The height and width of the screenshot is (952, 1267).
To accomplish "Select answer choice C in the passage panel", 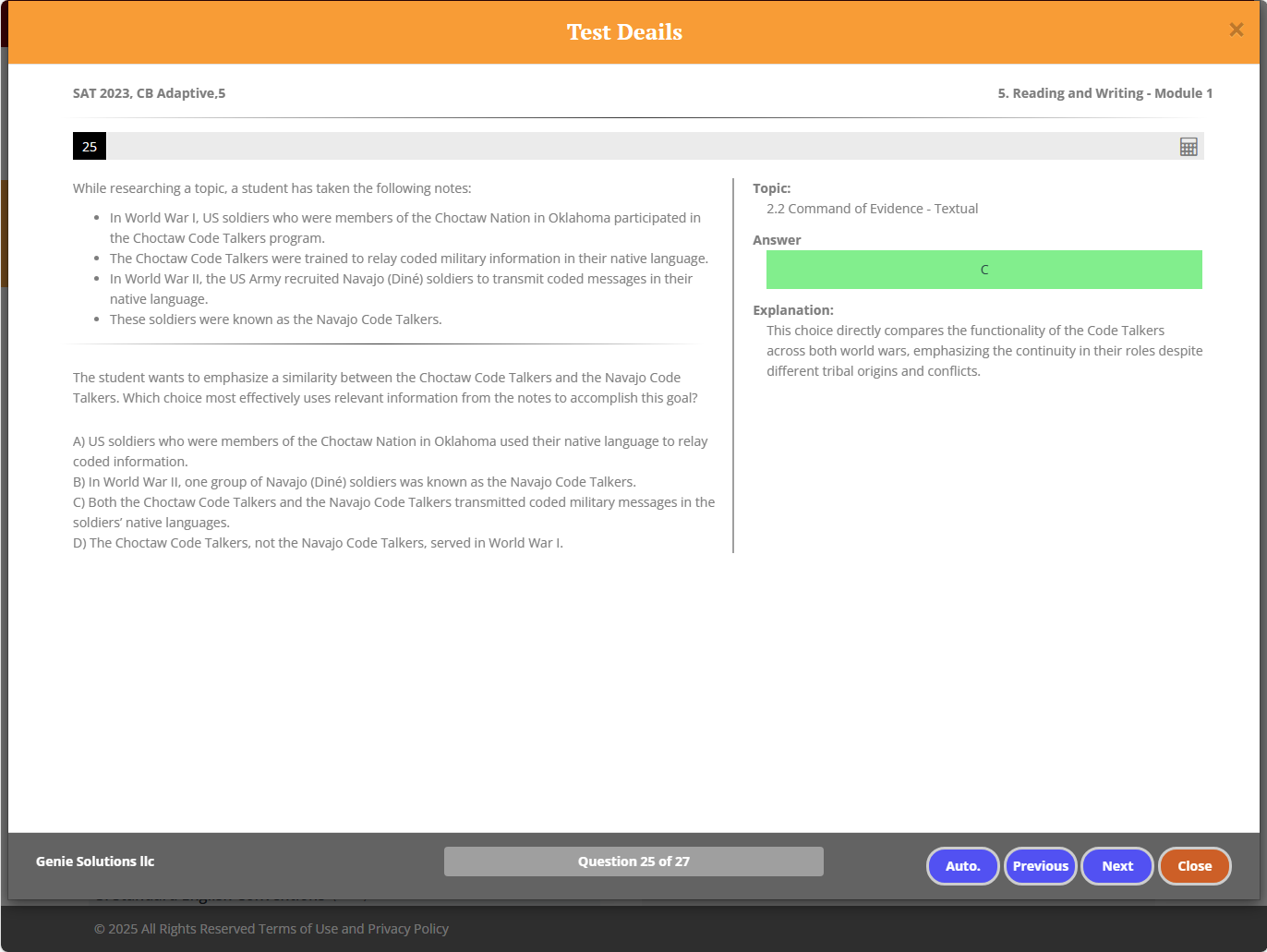I will pyautogui.click(x=393, y=512).
